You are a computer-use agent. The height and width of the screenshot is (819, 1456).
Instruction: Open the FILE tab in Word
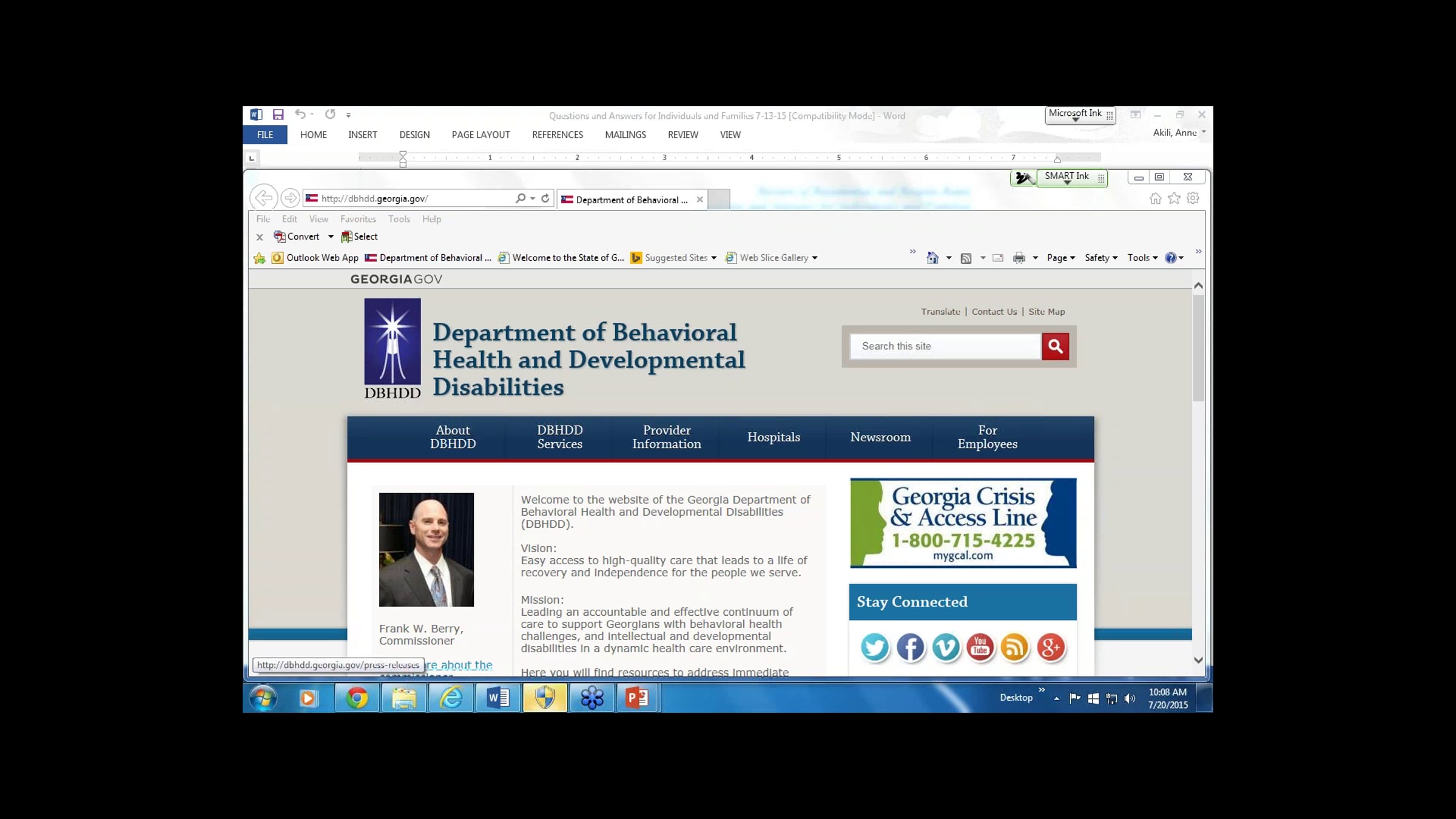(x=265, y=135)
